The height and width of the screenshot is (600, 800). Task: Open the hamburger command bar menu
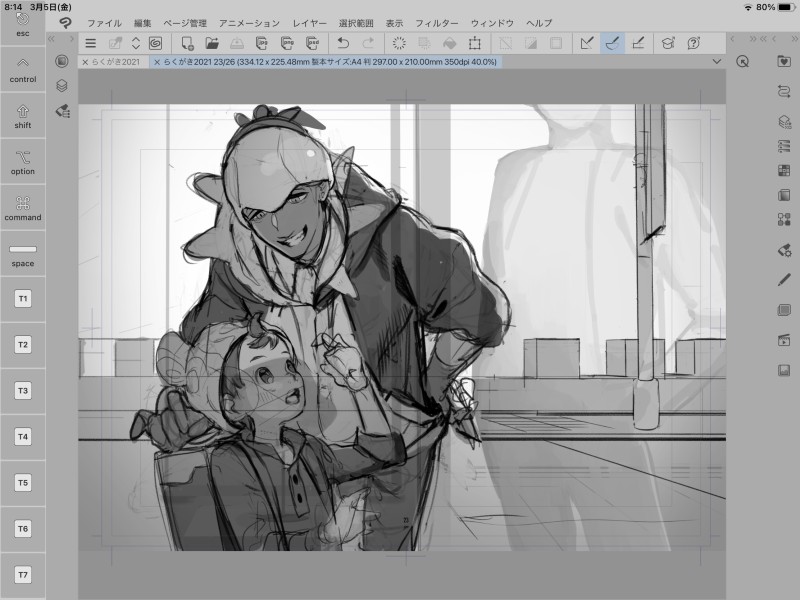click(91, 43)
